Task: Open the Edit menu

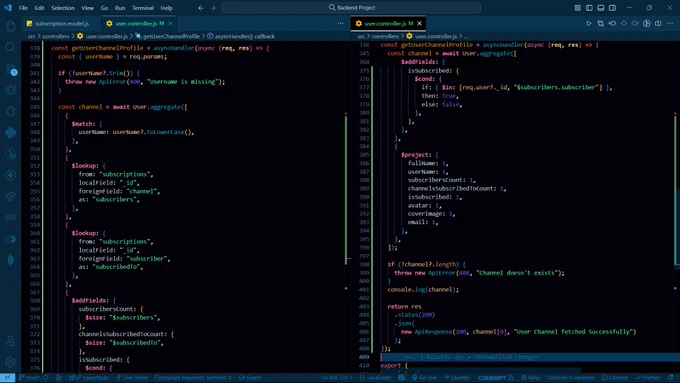Action: (x=39, y=8)
